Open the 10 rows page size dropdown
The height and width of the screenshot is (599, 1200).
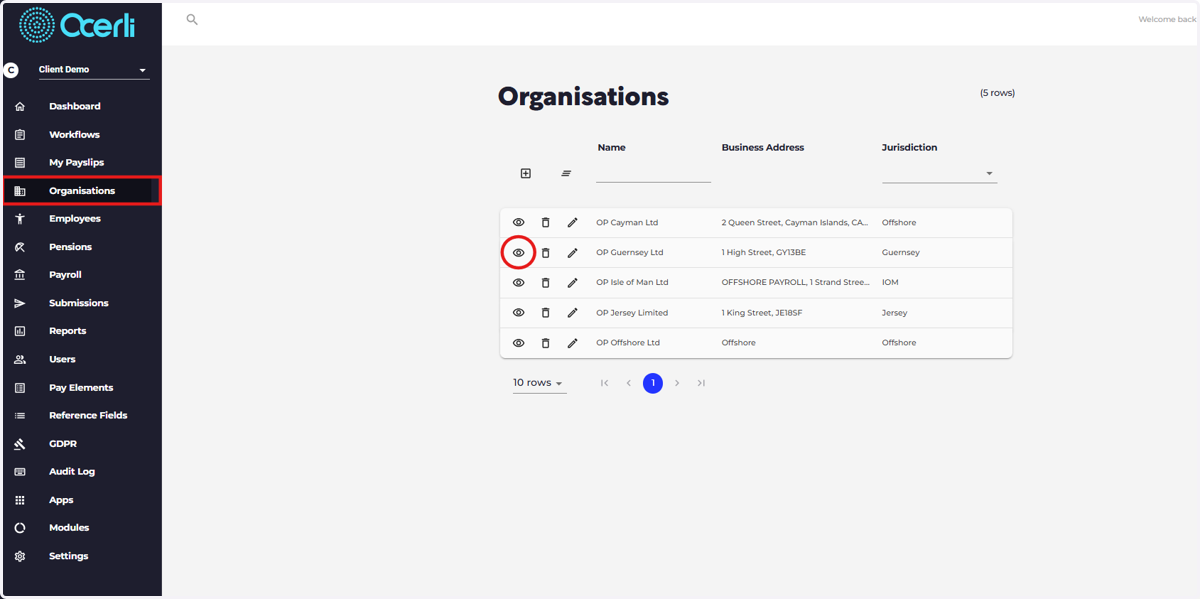[539, 383]
